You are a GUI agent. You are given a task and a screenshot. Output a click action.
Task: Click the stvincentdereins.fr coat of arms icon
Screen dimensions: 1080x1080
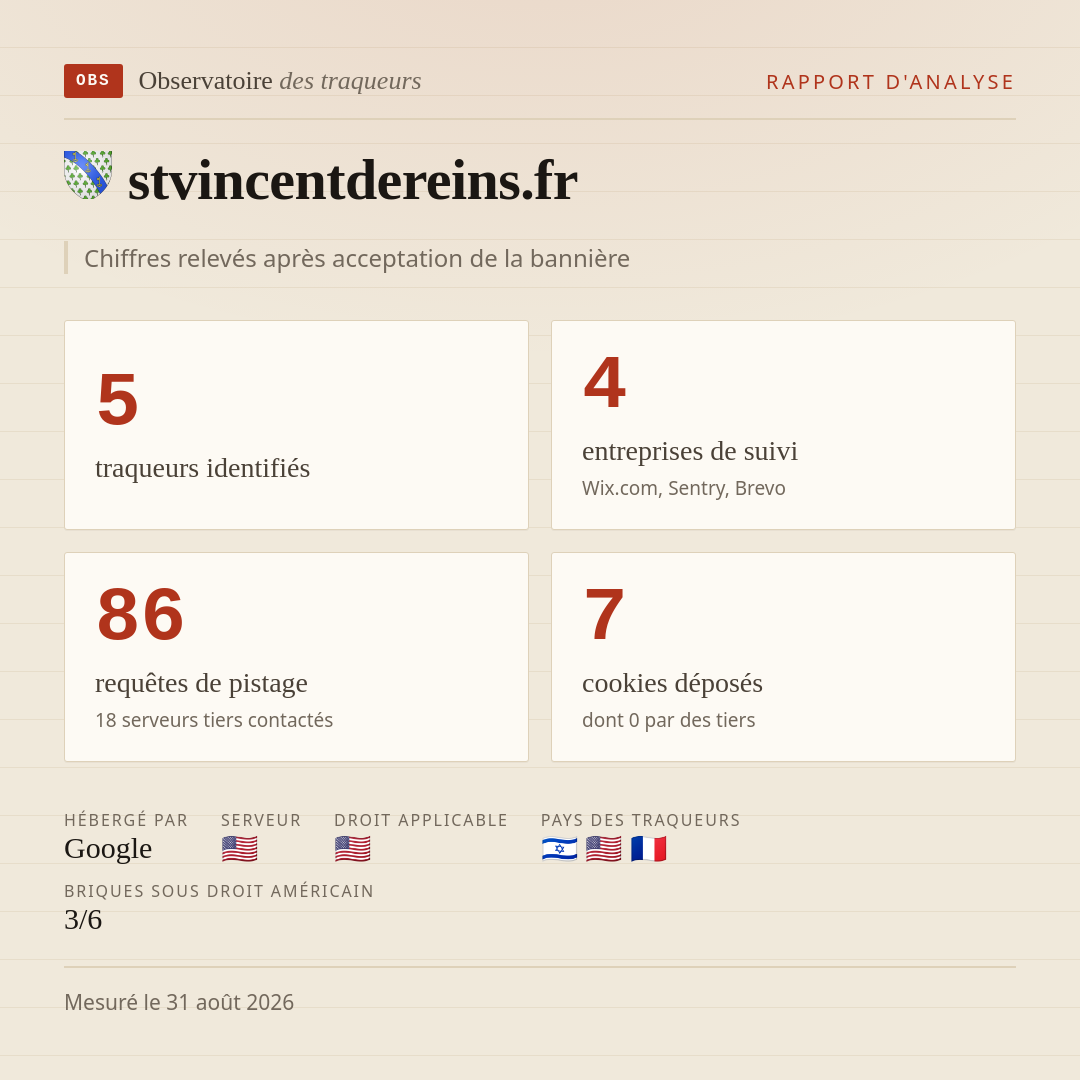88,175
